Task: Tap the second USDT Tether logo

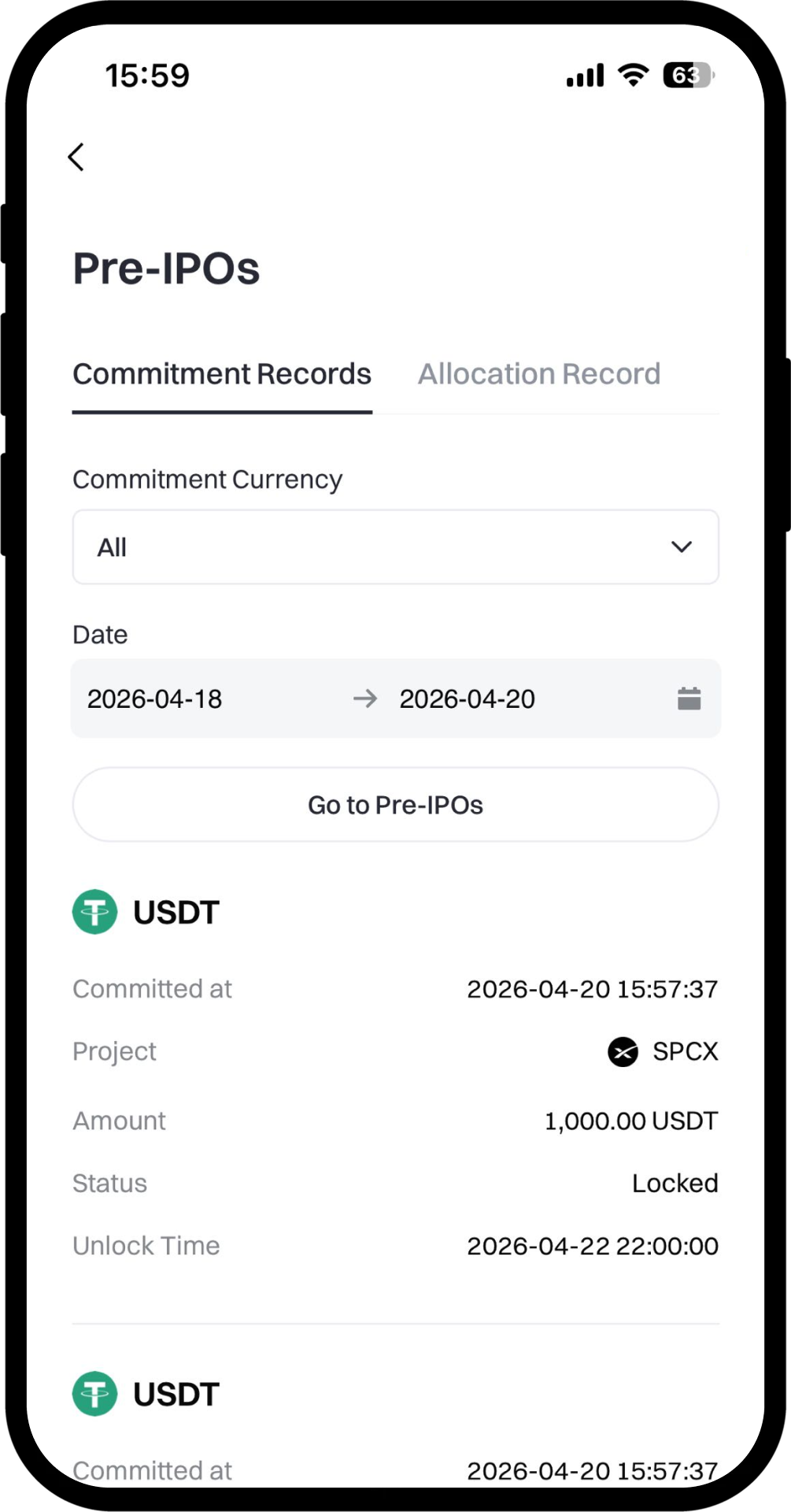Action: point(95,1394)
